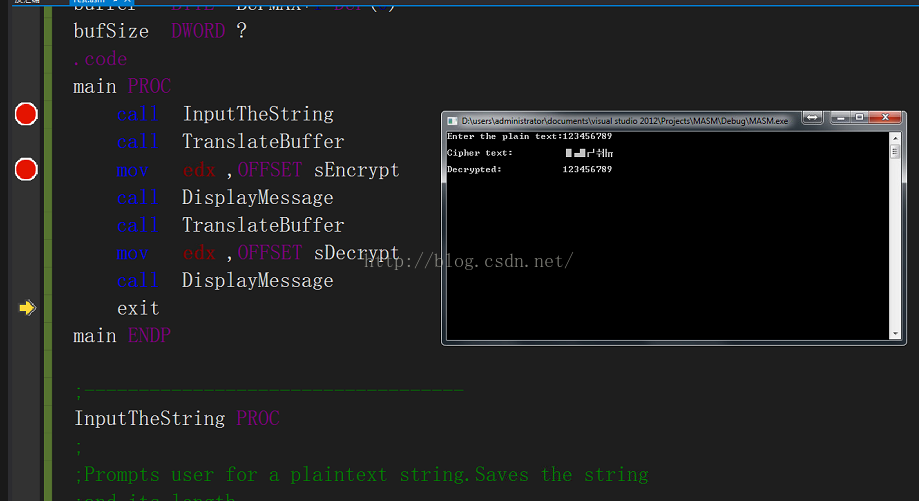This screenshot has height=501, width=919.
Task: Click the double-arrow button on console title bar
Action: [812, 118]
